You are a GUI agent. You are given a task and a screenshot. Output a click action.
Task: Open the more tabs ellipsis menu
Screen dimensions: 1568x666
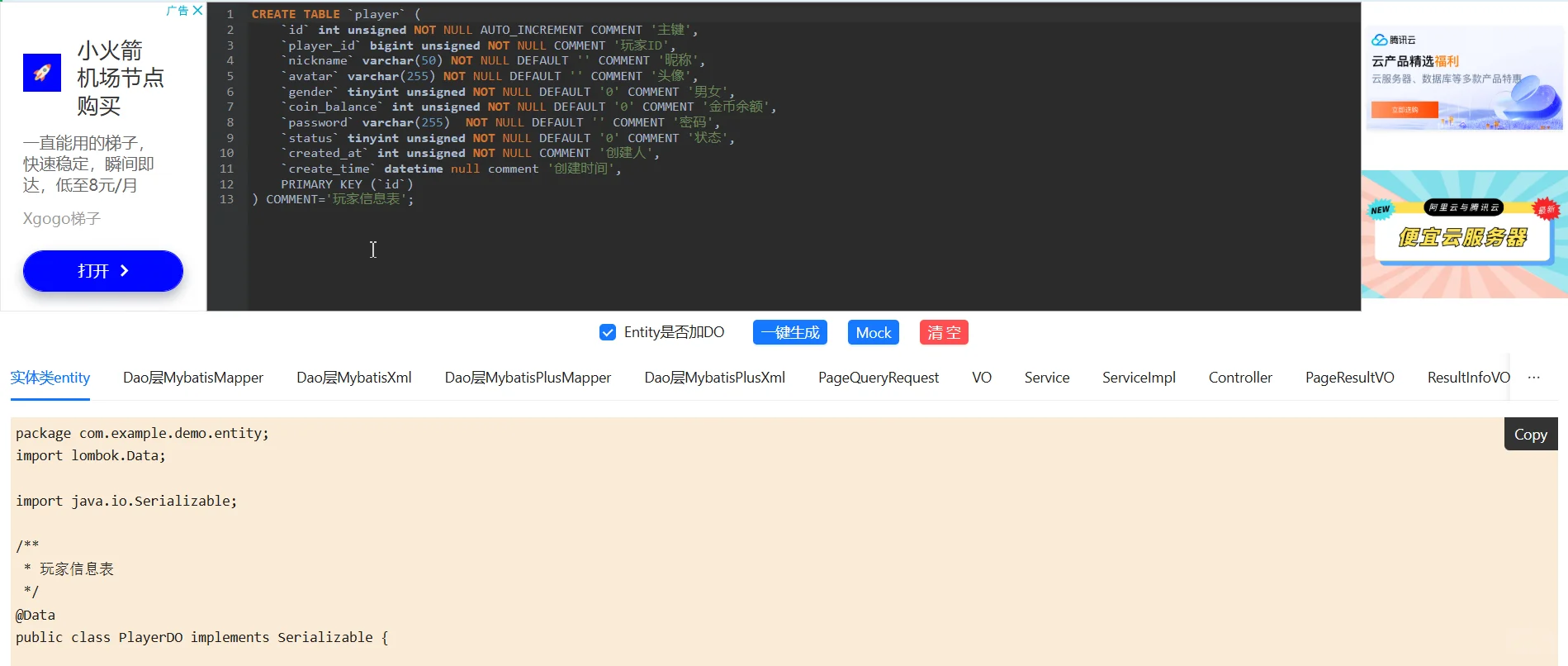pyautogui.click(x=1534, y=378)
